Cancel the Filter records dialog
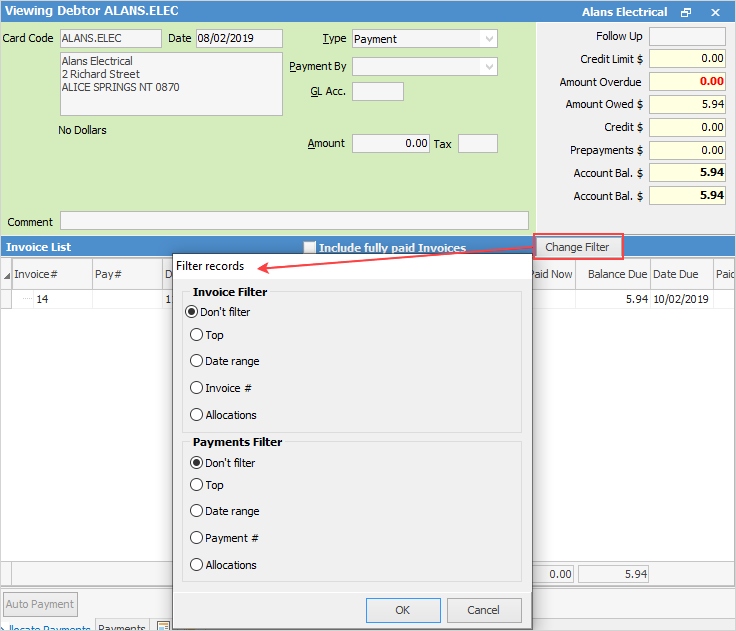736x631 pixels. pyautogui.click(x=484, y=610)
